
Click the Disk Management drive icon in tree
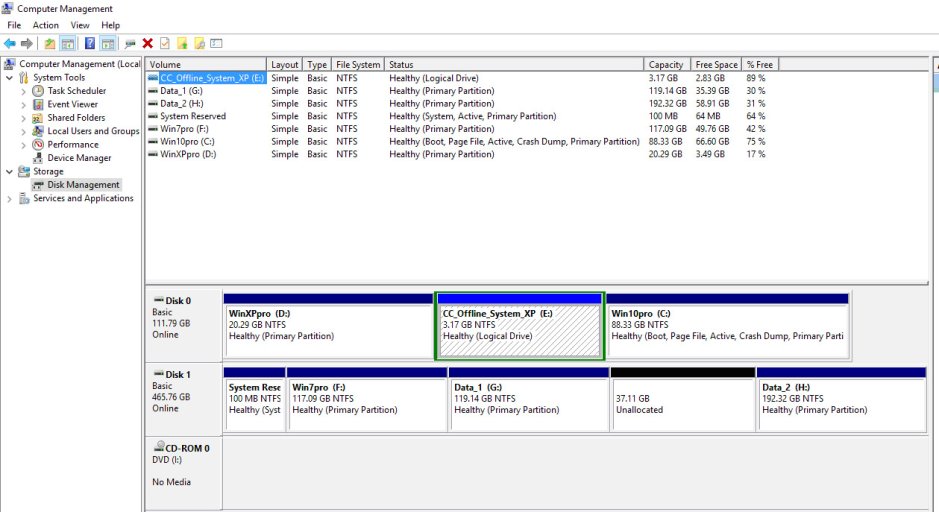click(x=38, y=185)
